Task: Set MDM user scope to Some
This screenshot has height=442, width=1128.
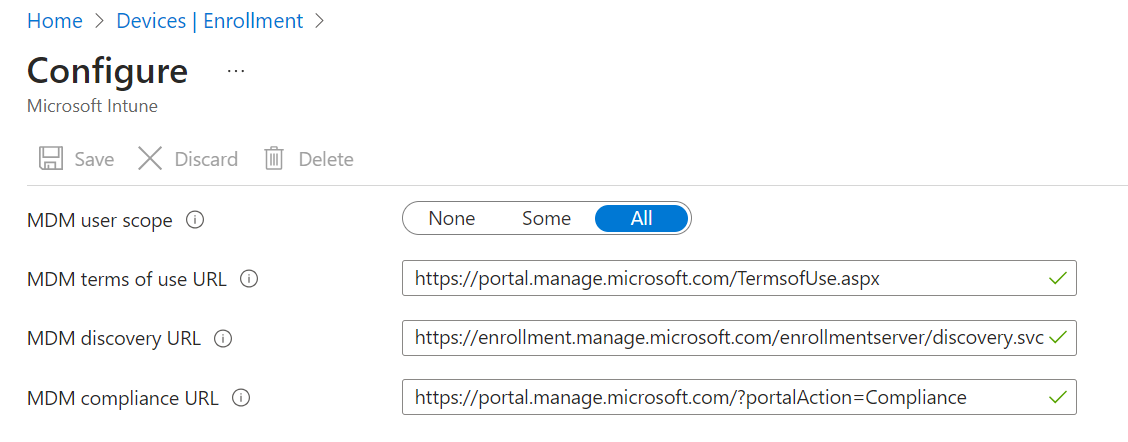Action: pos(546,219)
